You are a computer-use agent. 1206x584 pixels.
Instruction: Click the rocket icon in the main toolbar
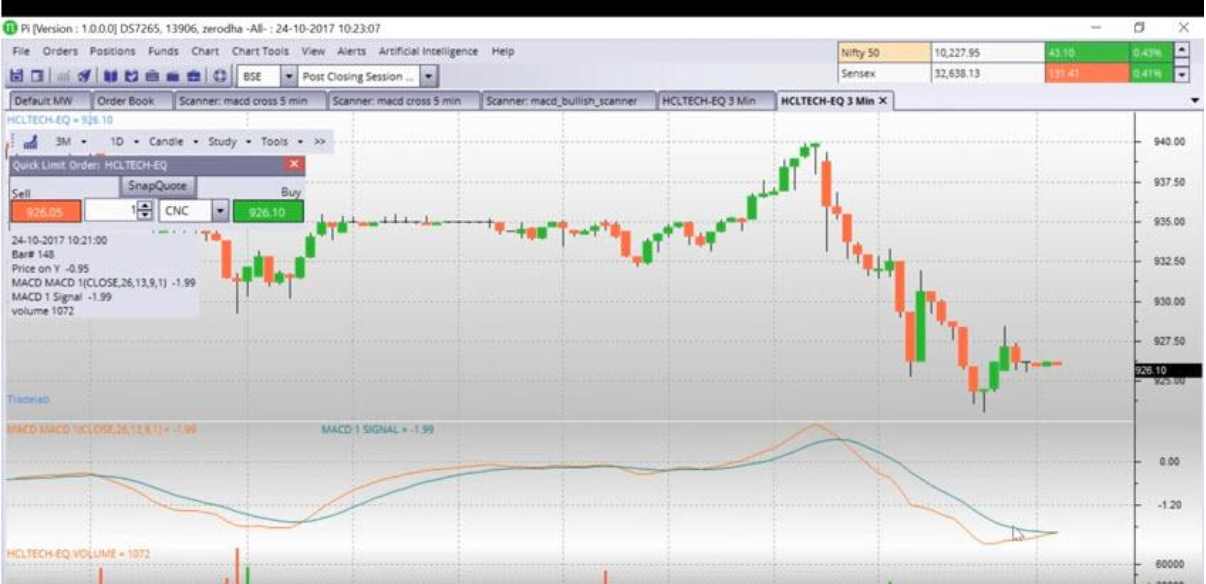click(x=85, y=76)
